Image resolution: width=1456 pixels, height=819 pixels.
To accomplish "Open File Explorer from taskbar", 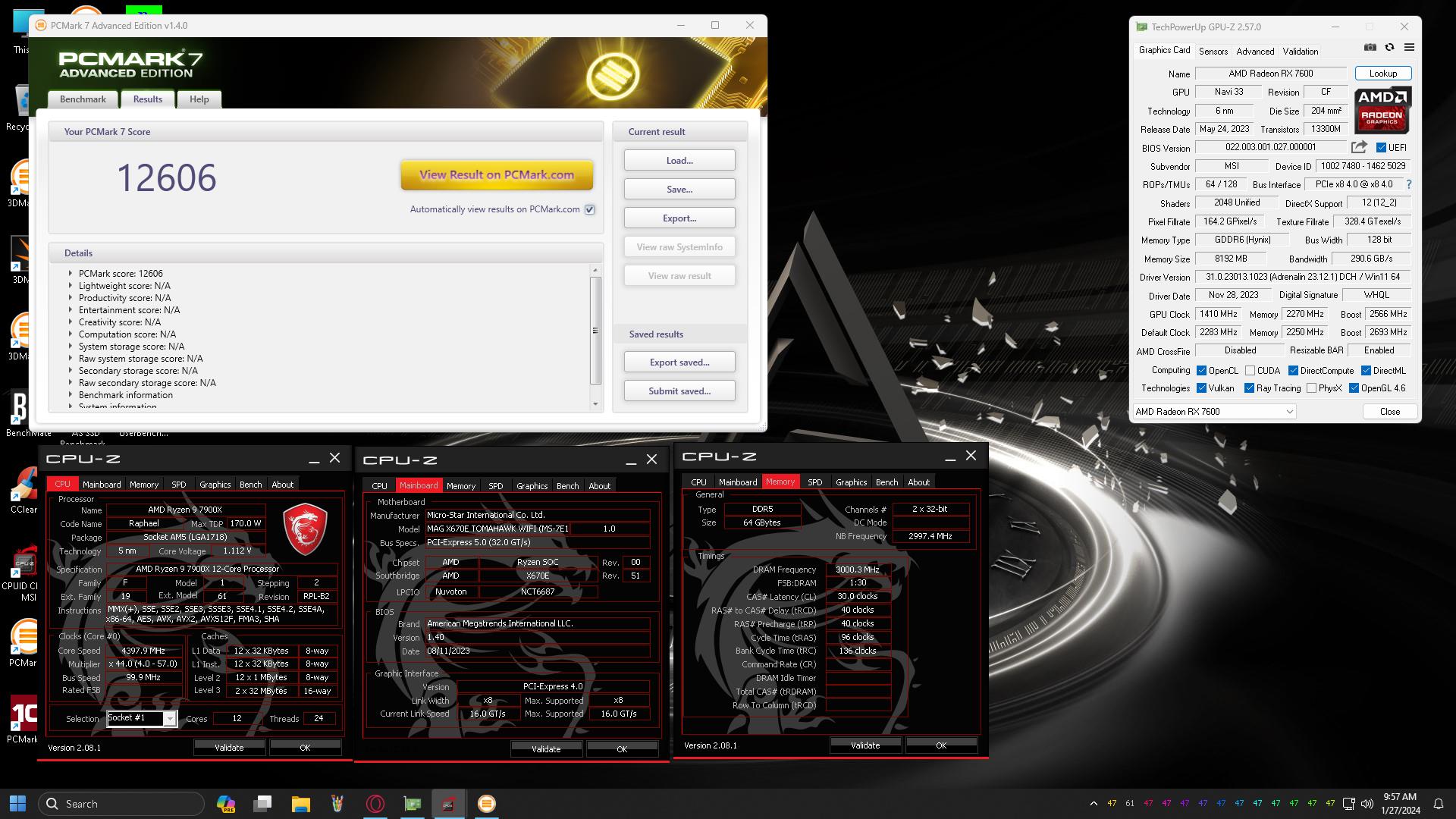I will point(300,803).
